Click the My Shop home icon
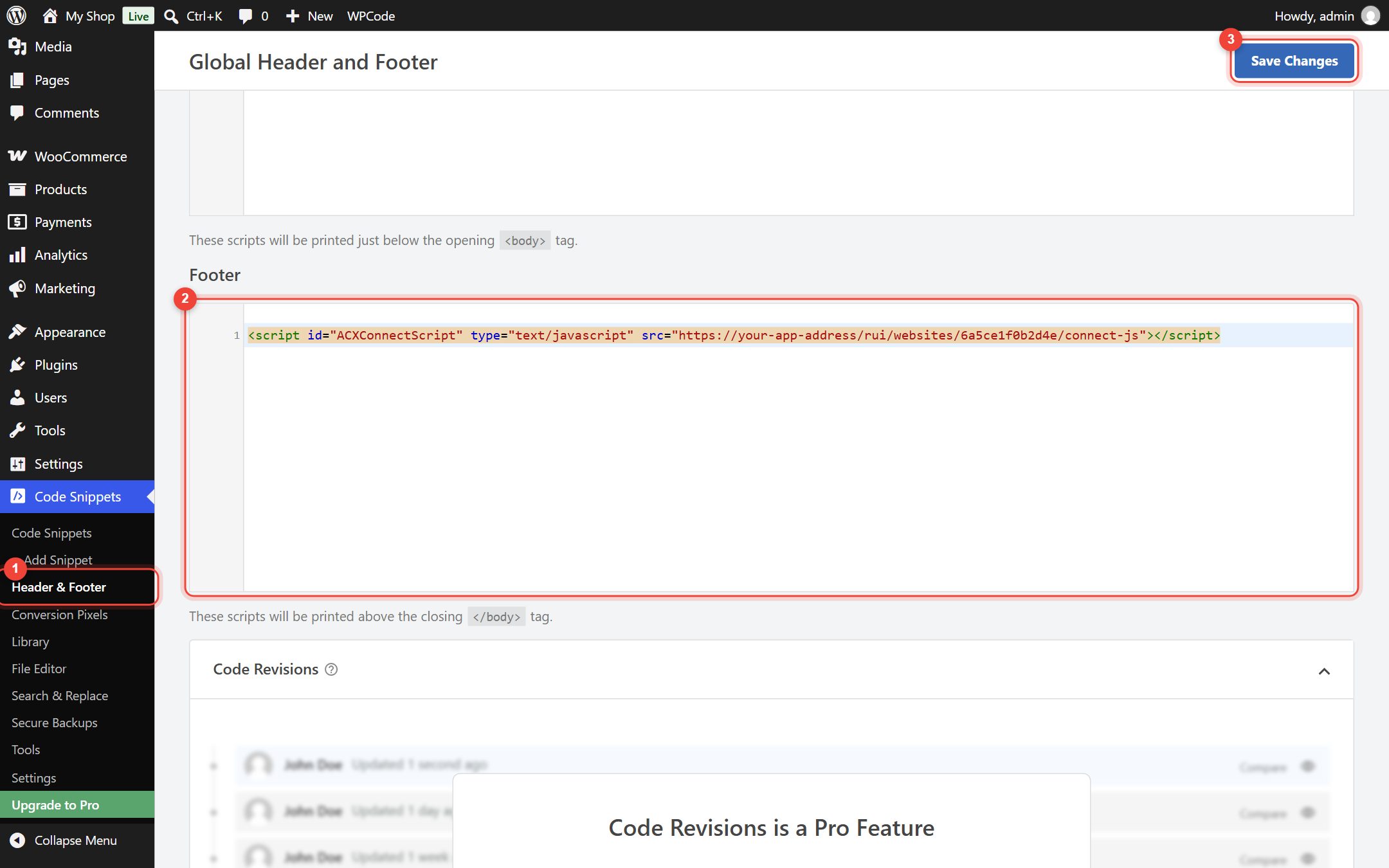 pos(50,15)
